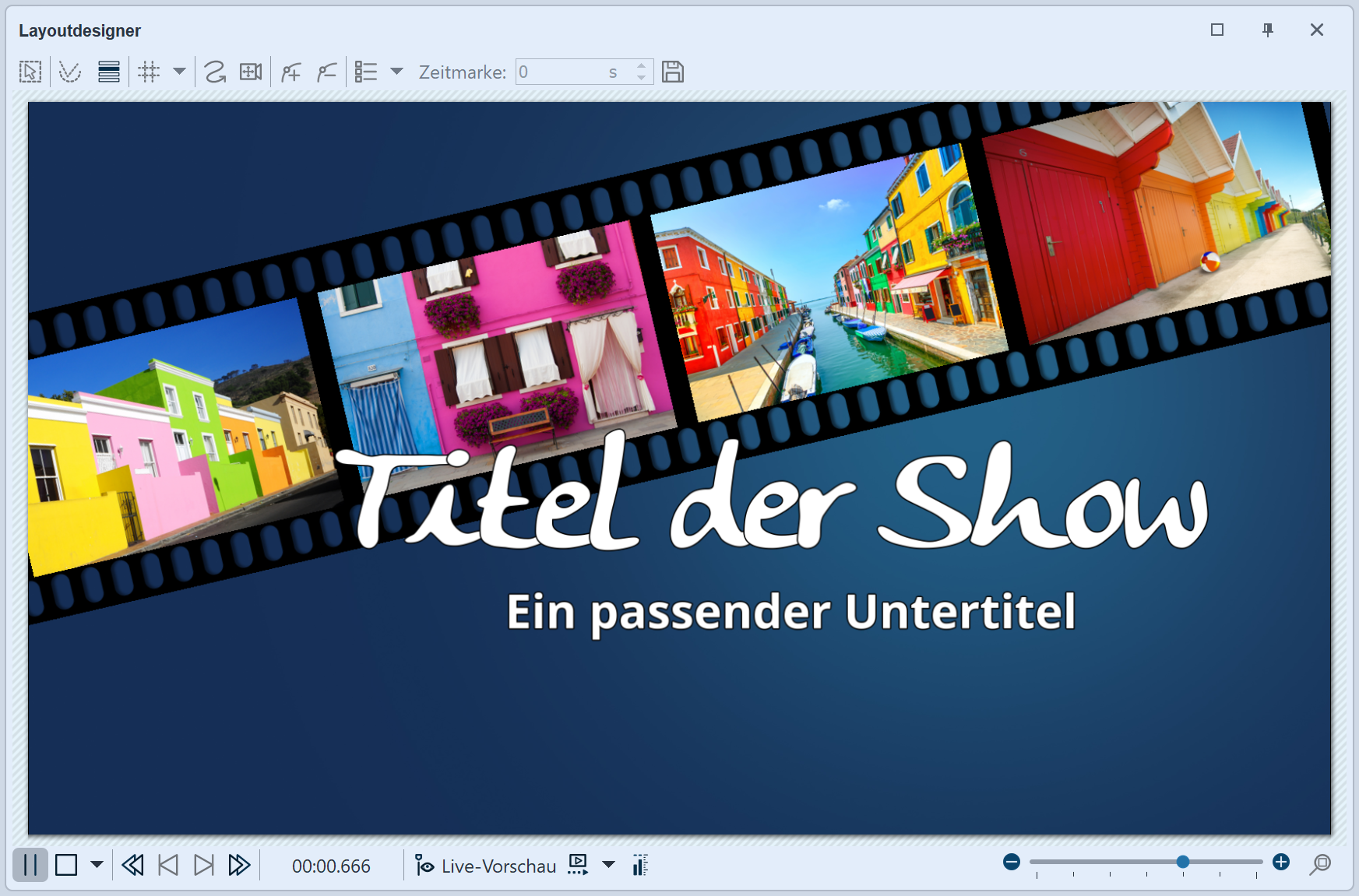Expand the stop button options

(96, 864)
